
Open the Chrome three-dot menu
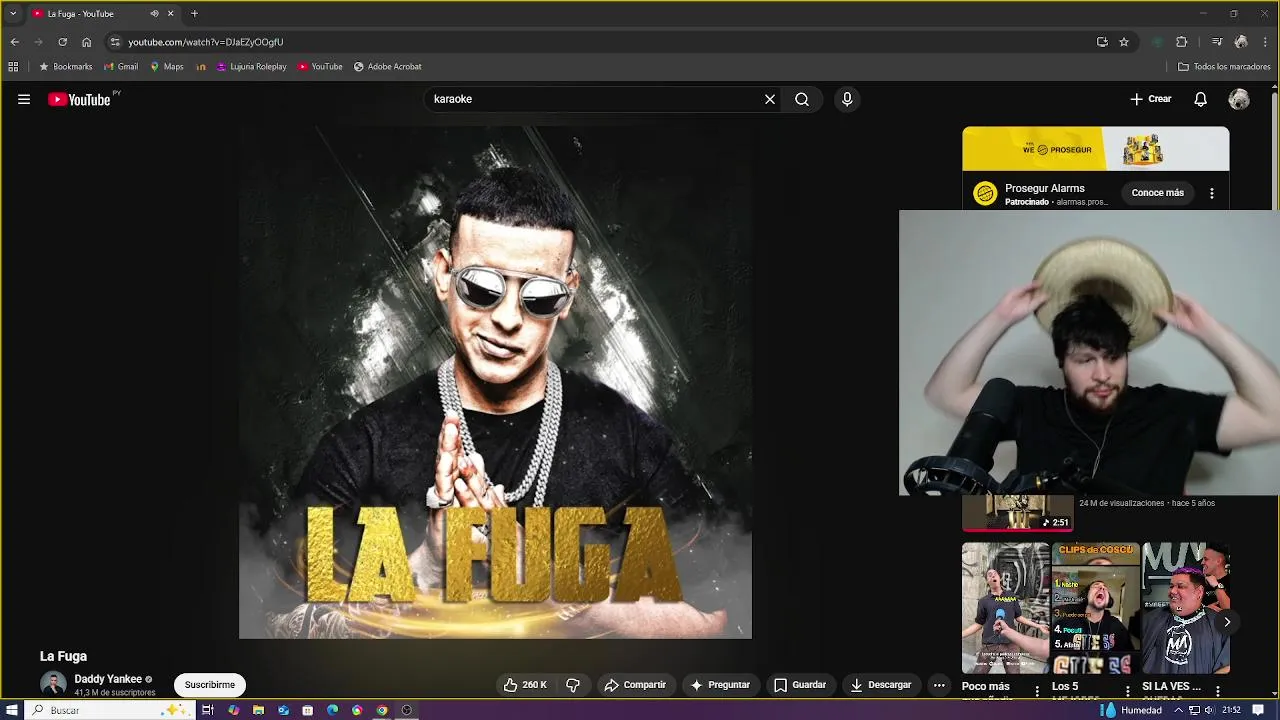pos(1265,42)
